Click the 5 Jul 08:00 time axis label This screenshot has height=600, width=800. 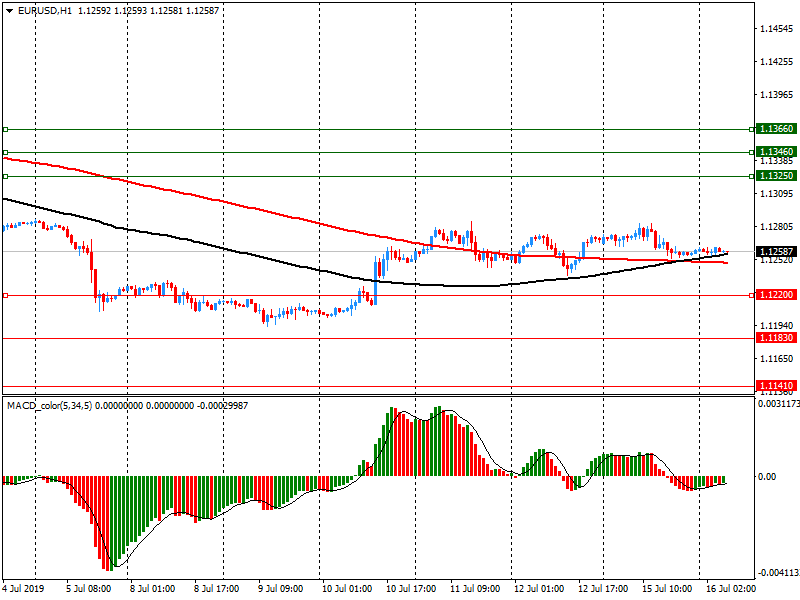click(89, 588)
